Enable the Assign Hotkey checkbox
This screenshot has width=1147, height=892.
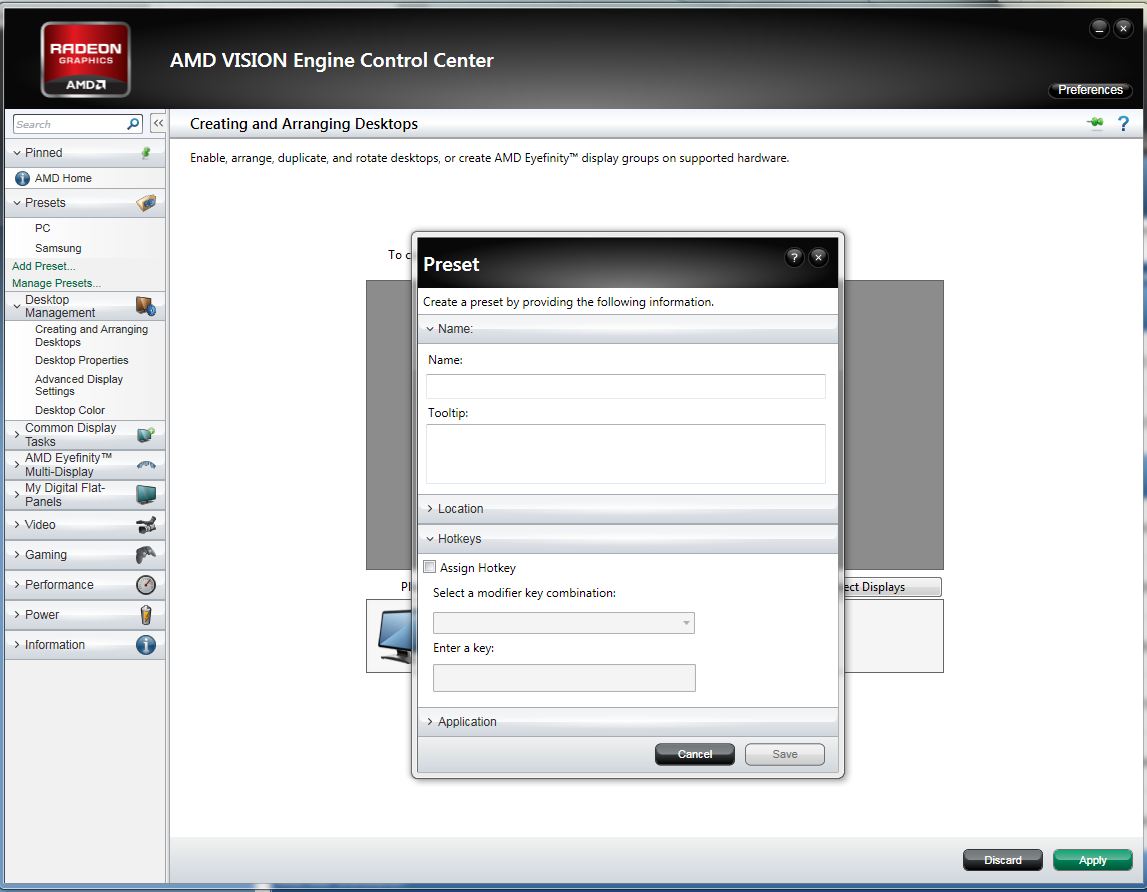tap(430, 567)
